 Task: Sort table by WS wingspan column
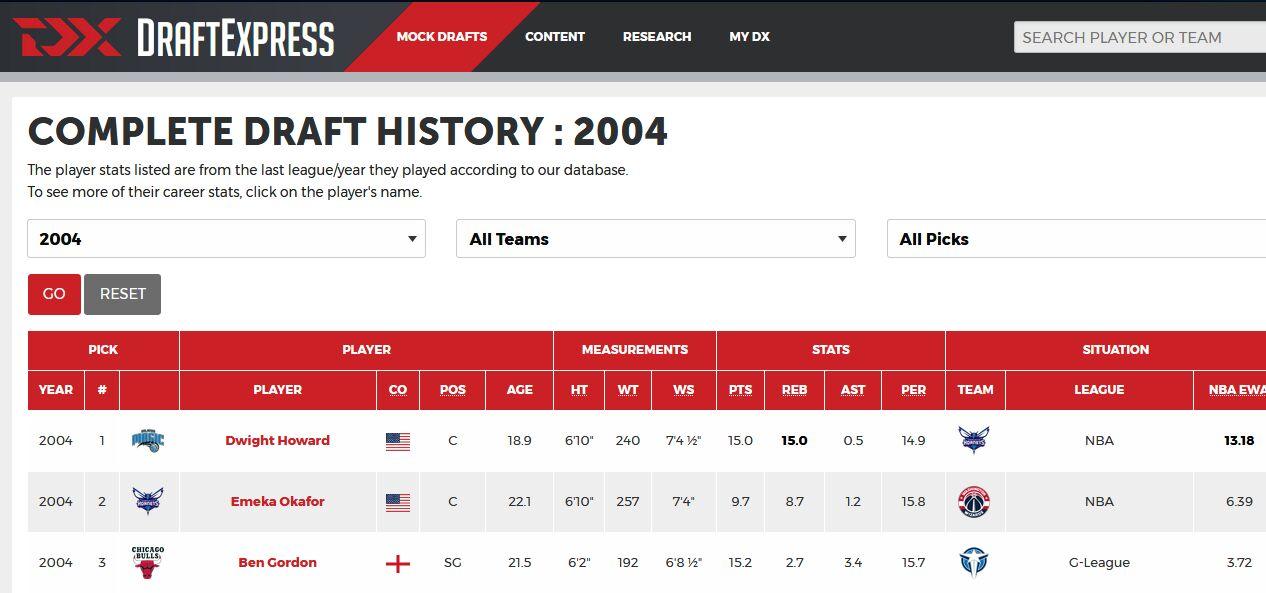click(x=683, y=390)
